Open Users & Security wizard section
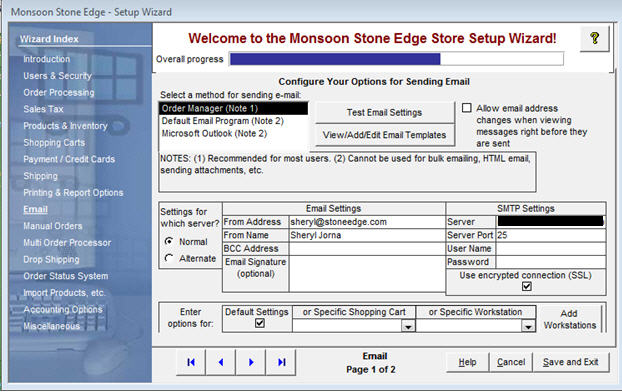The height and width of the screenshot is (392, 622). pos(57,76)
